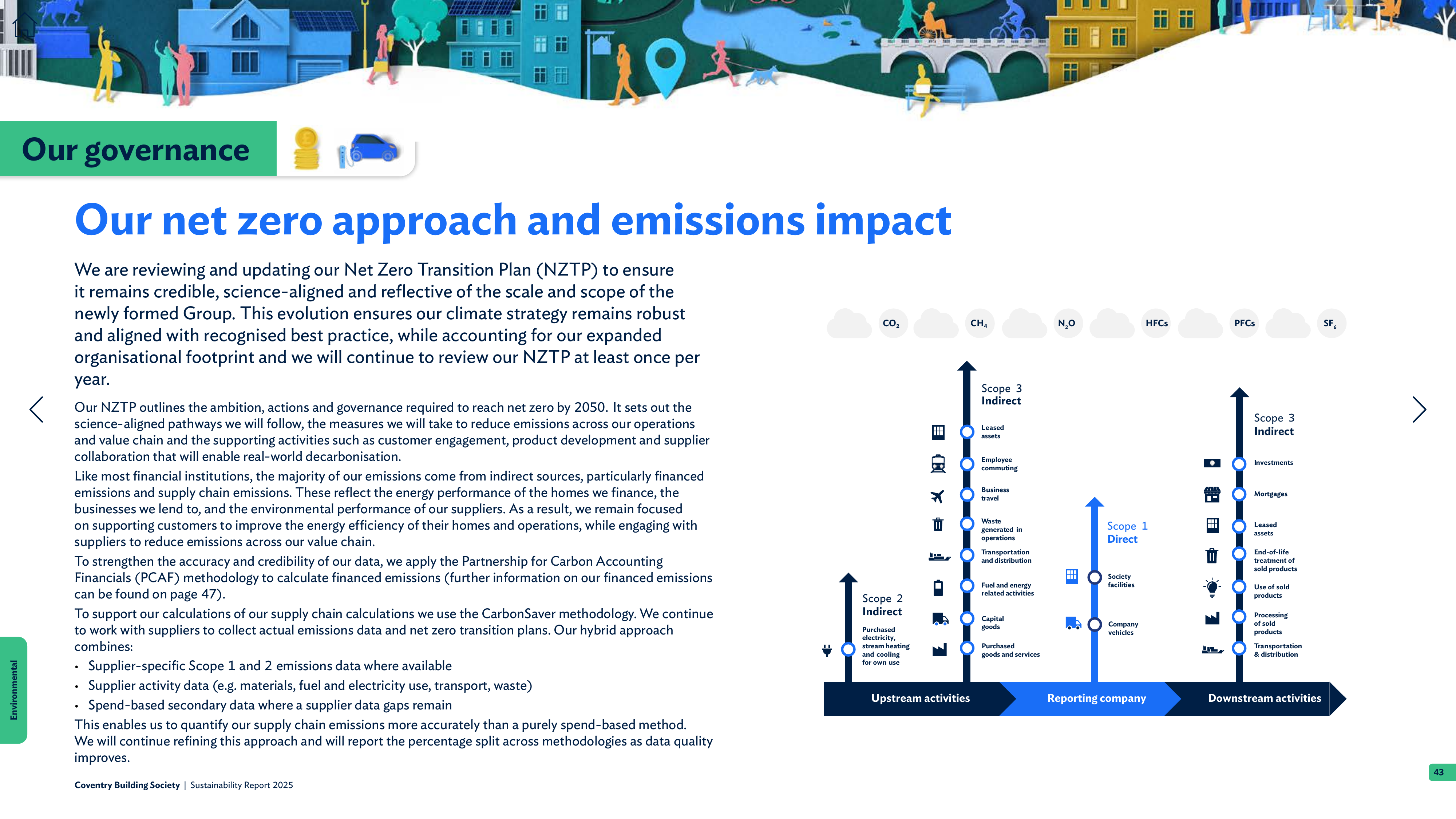Click the 'Purchased goods and services' label
Image resolution: width=1456 pixels, height=819 pixels.
click(x=1010, y=650)
